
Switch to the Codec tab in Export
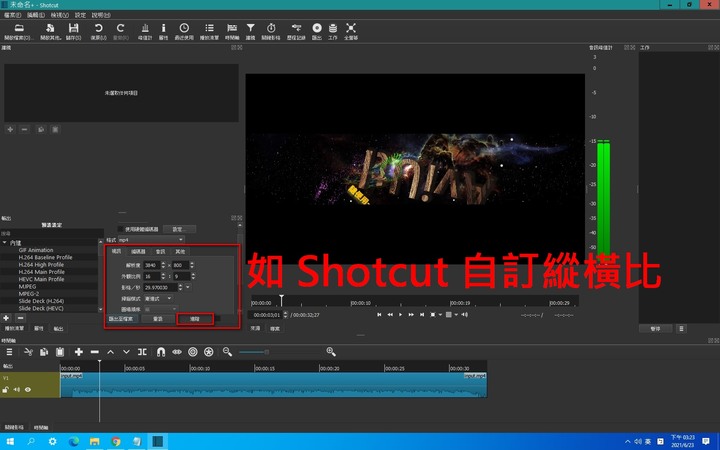pyautogui.click(x=138, y=251)
